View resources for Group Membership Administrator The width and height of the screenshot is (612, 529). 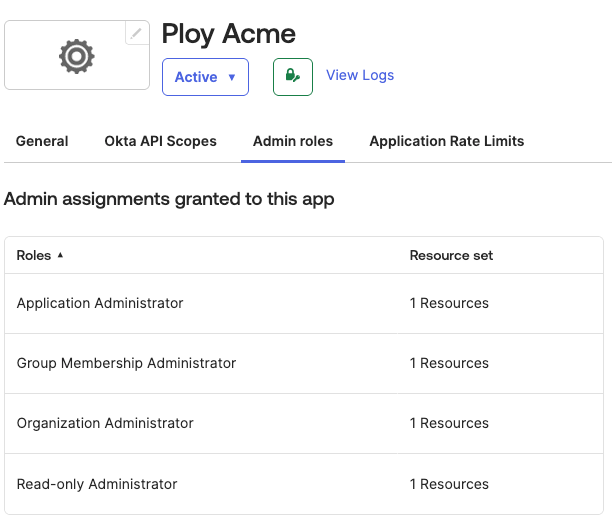[449, 363]
